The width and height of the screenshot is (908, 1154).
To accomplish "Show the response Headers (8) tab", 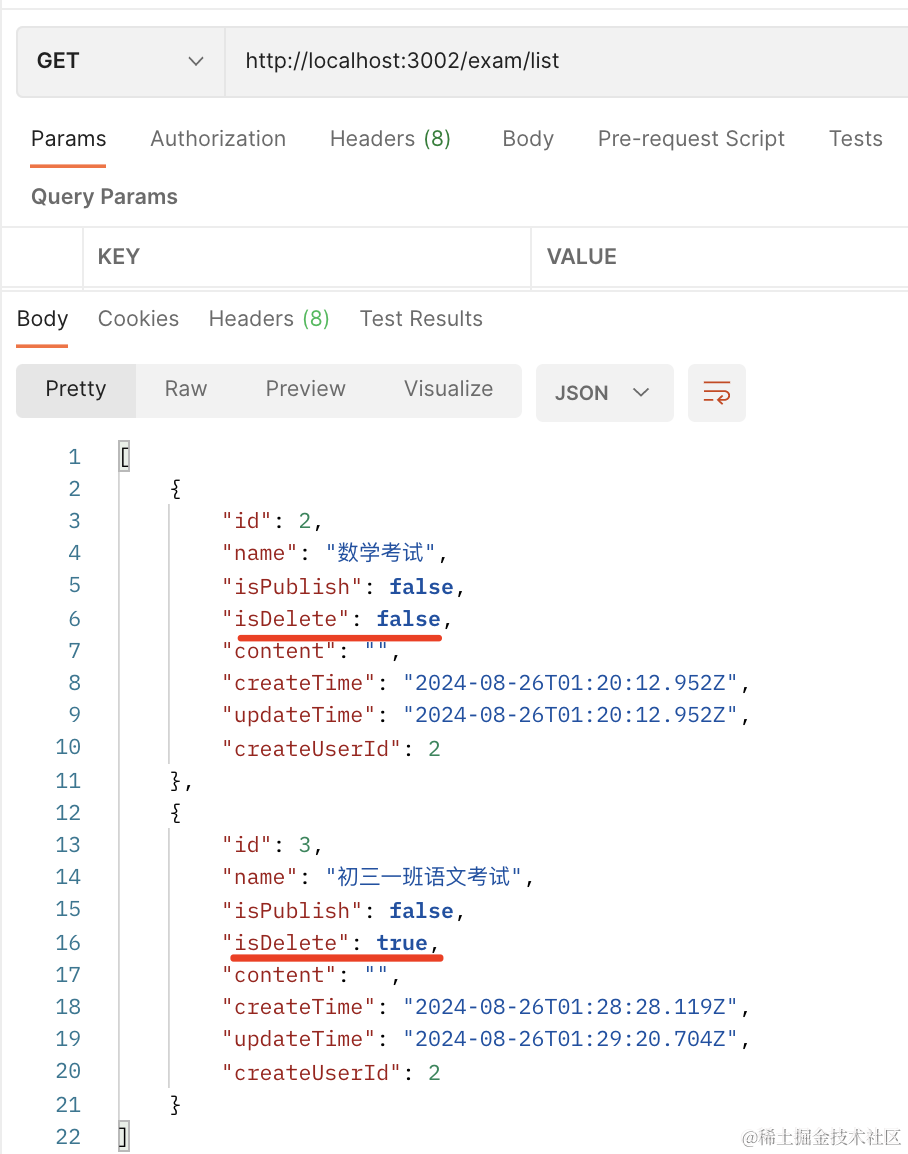I will (268, 319).
